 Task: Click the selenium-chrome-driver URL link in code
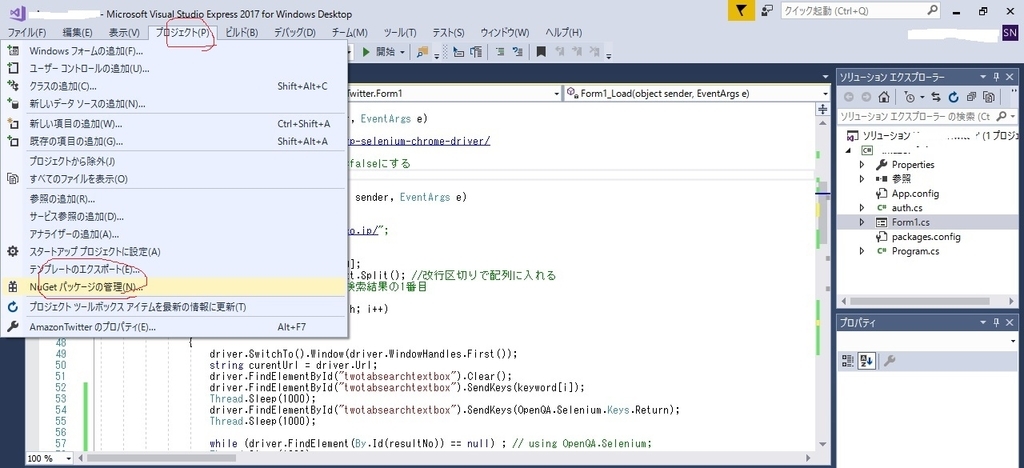point(418,142)
